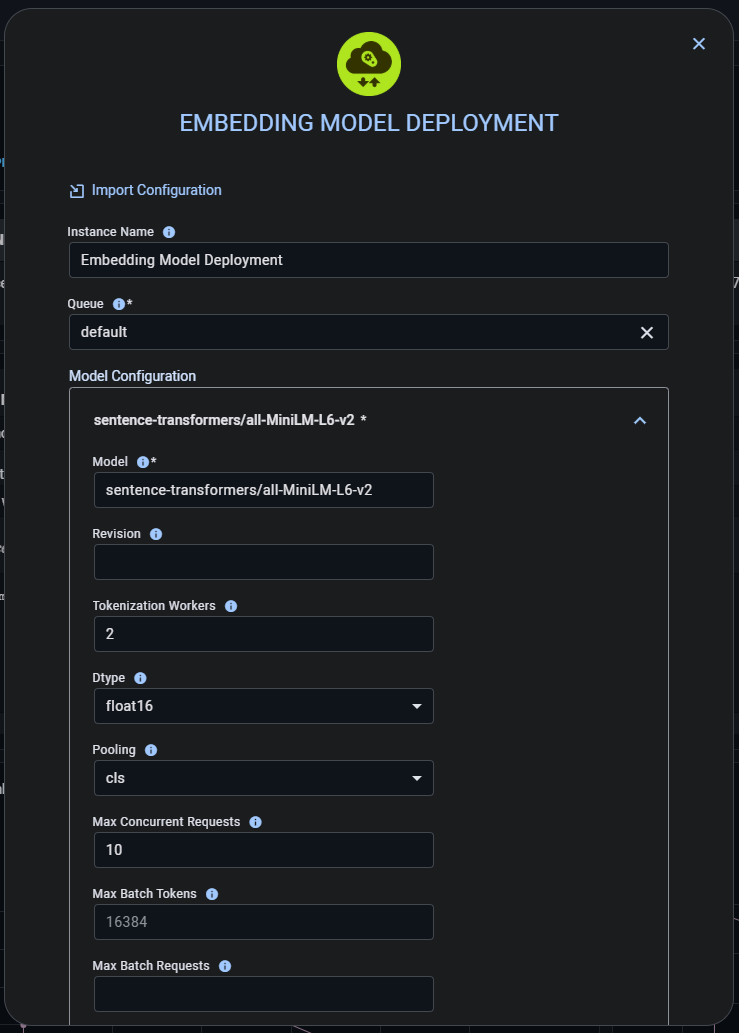Clear the Queue field with the X button
This screenshot has height=1033, width=739.
[x=646, y=331]
